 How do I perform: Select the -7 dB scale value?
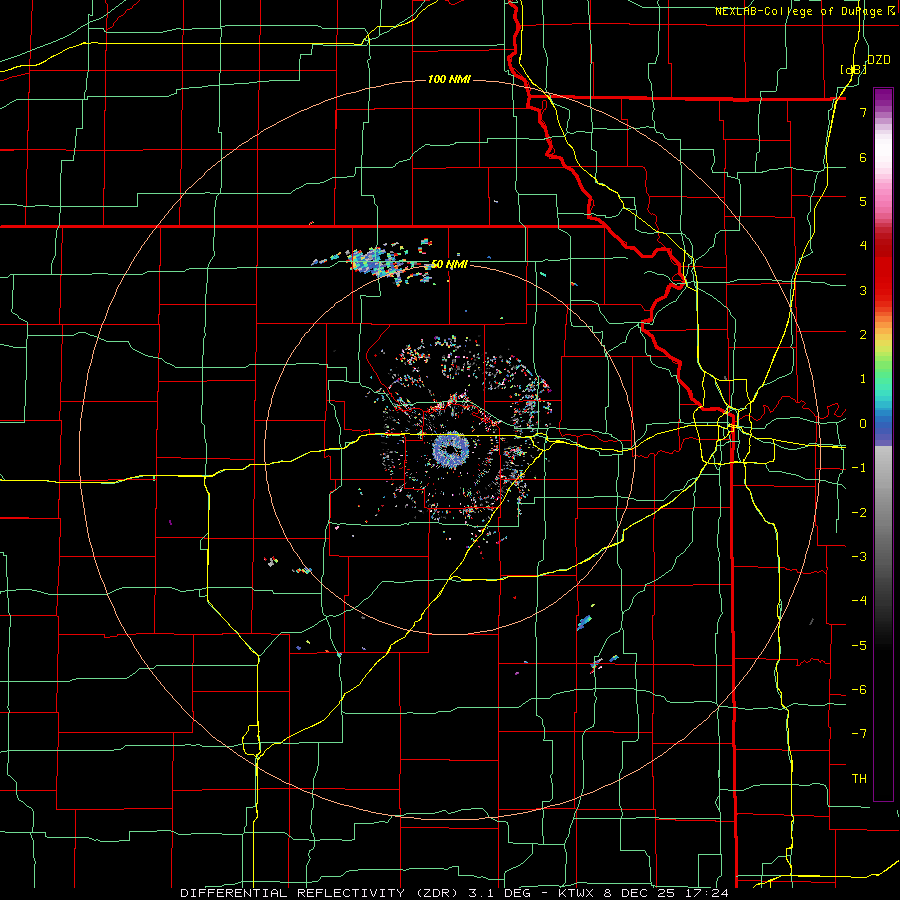[859, 734]
